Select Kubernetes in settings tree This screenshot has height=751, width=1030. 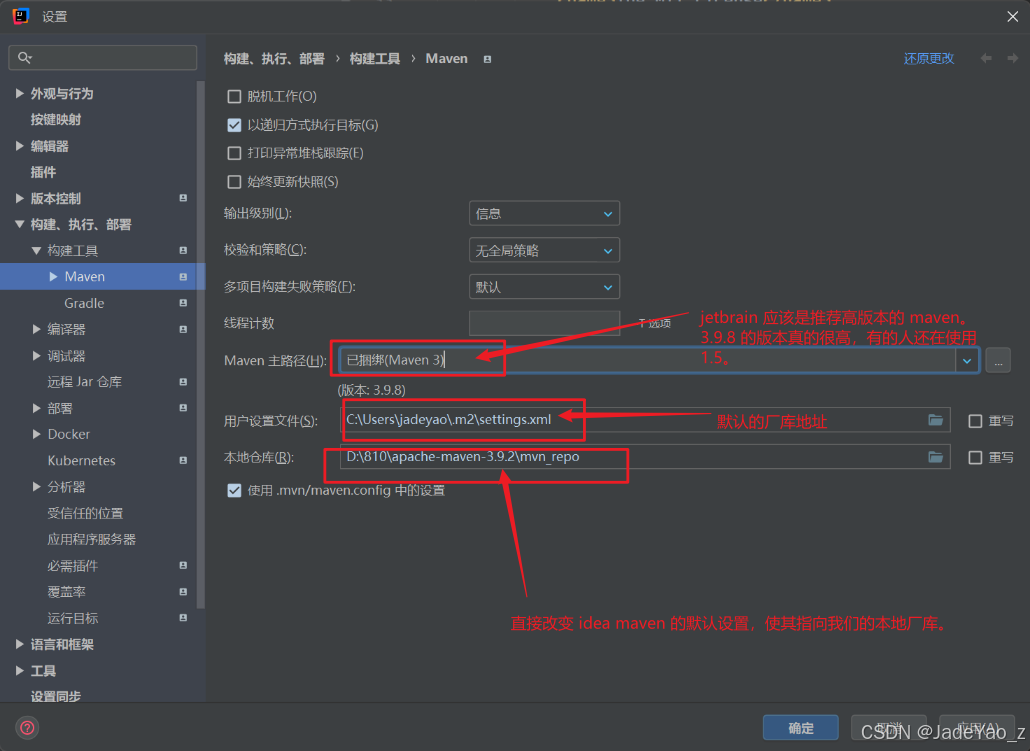click(x=81, y=461)
